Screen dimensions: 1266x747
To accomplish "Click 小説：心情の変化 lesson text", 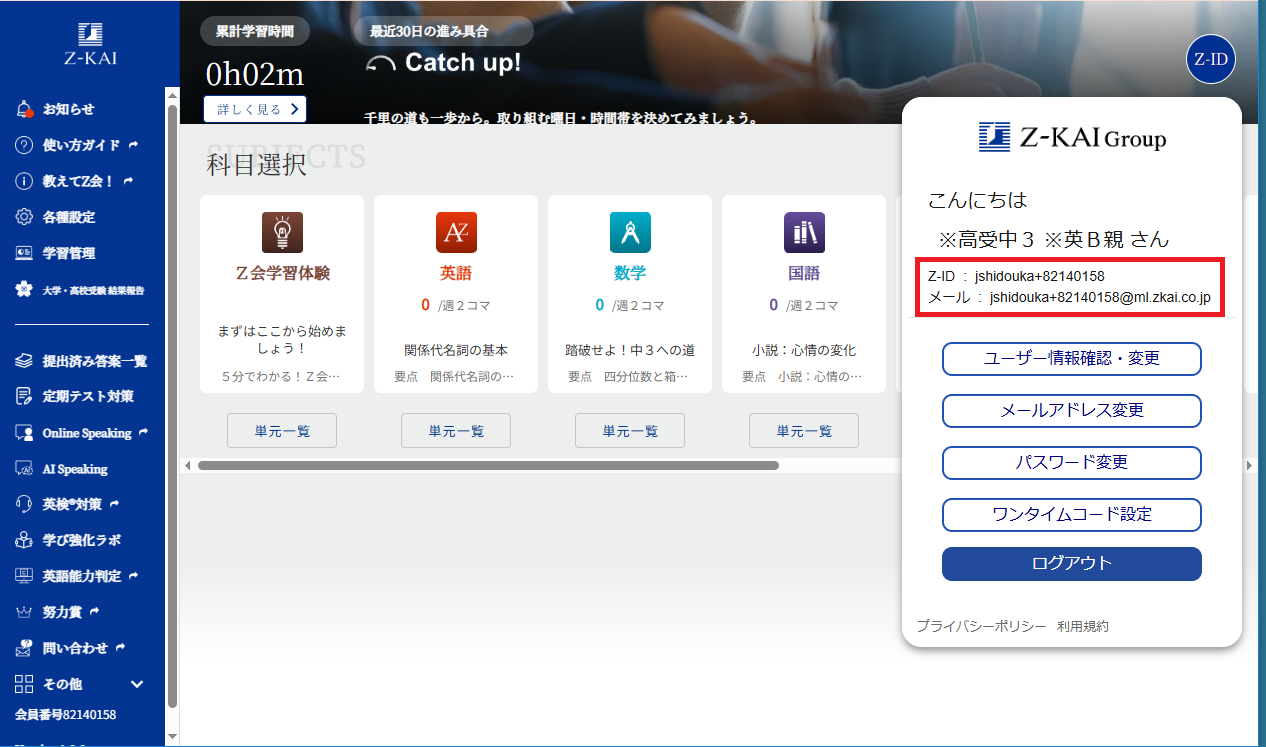I will (804, 351).
